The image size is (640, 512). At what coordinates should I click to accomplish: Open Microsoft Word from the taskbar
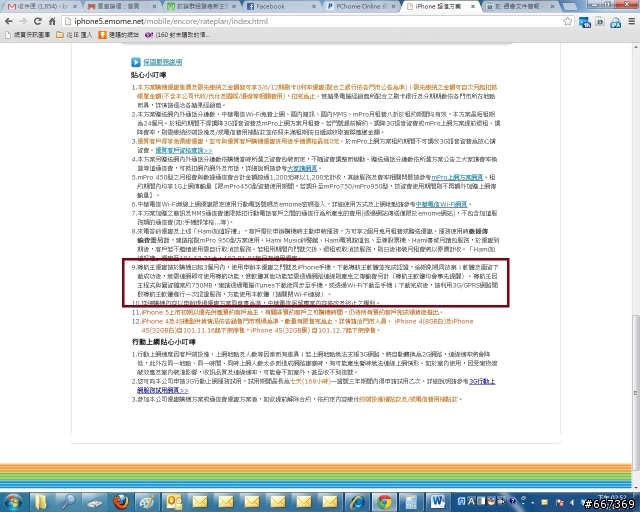(438, 502)
